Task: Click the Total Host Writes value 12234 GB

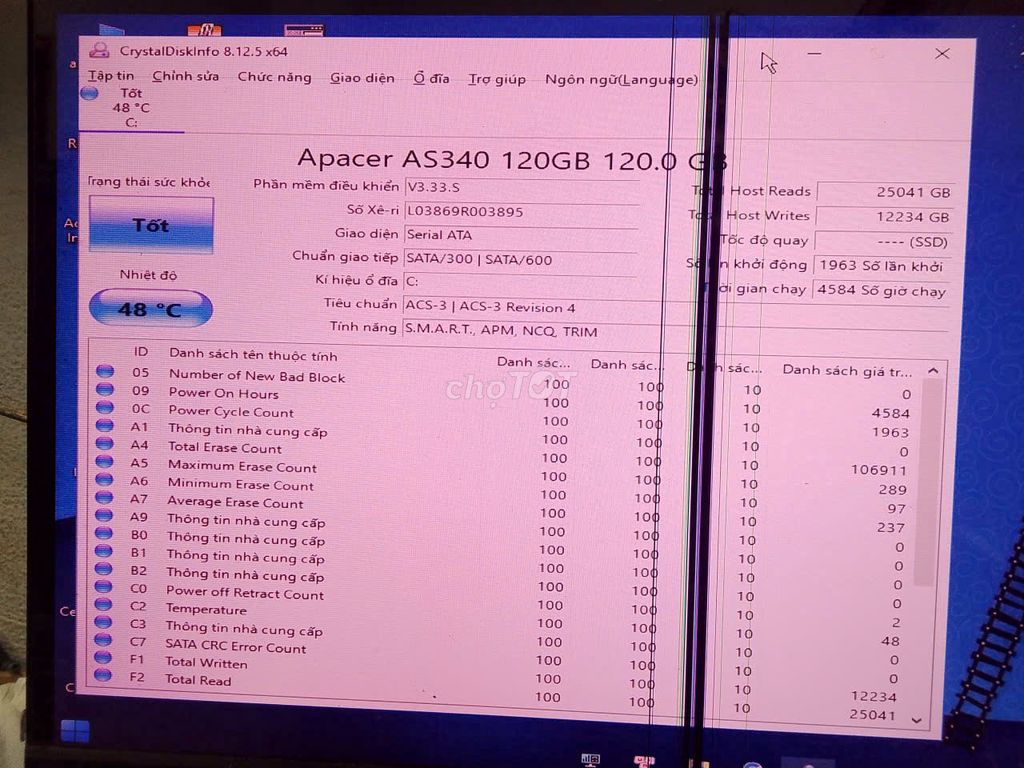Action: [884, 217]
